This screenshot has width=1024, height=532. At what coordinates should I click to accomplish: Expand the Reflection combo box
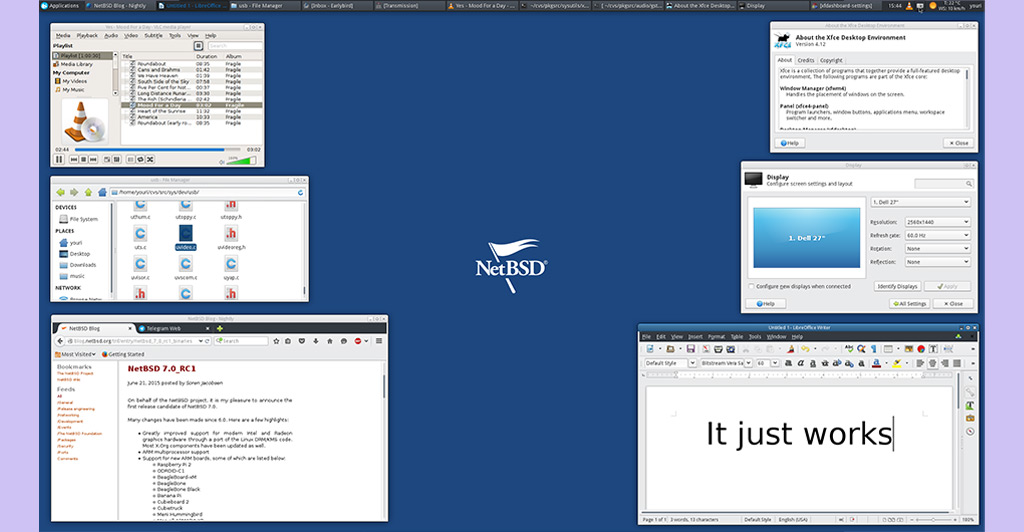[936, 262]
